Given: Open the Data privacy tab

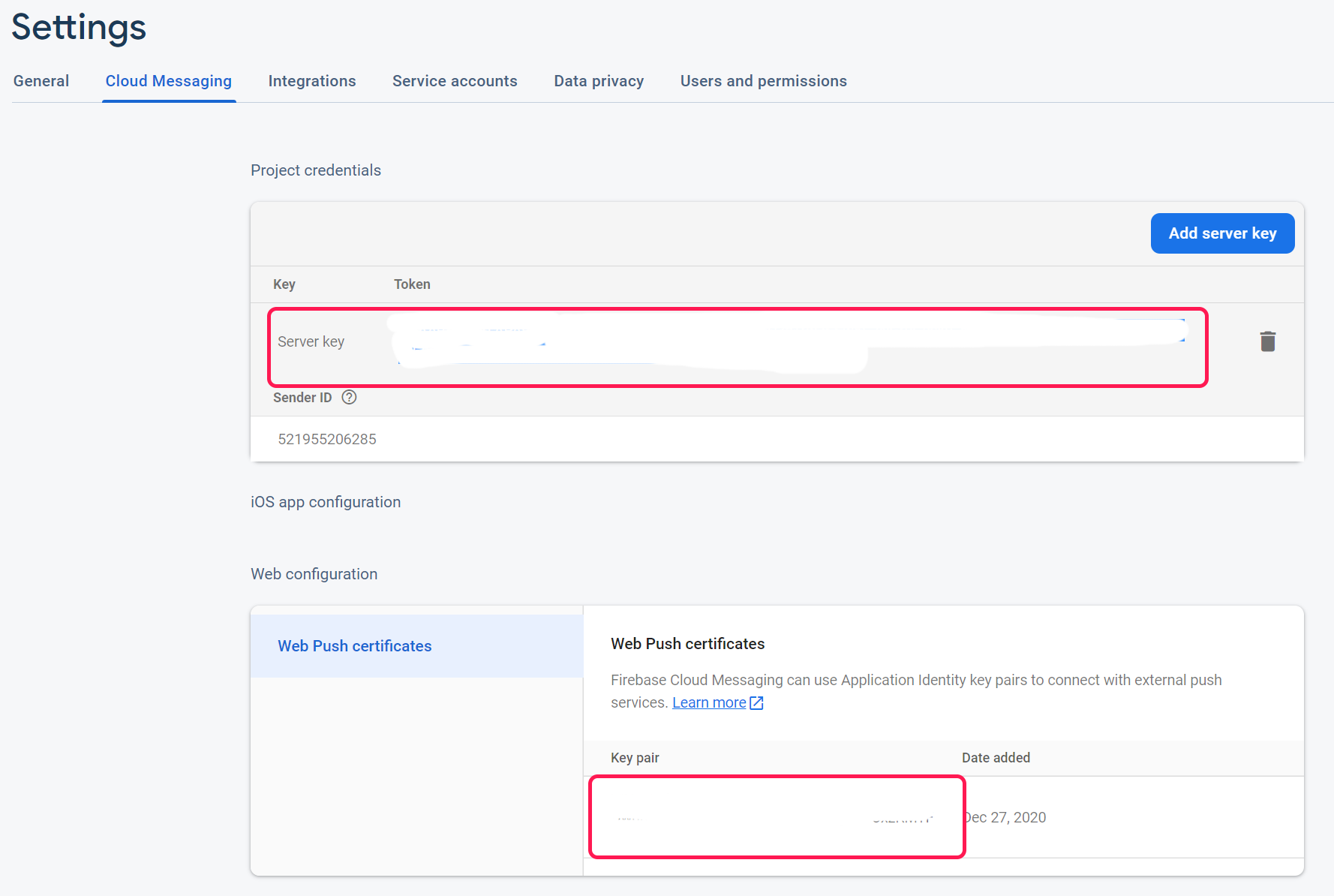Looking at the screenshot, I should point(599,81).
